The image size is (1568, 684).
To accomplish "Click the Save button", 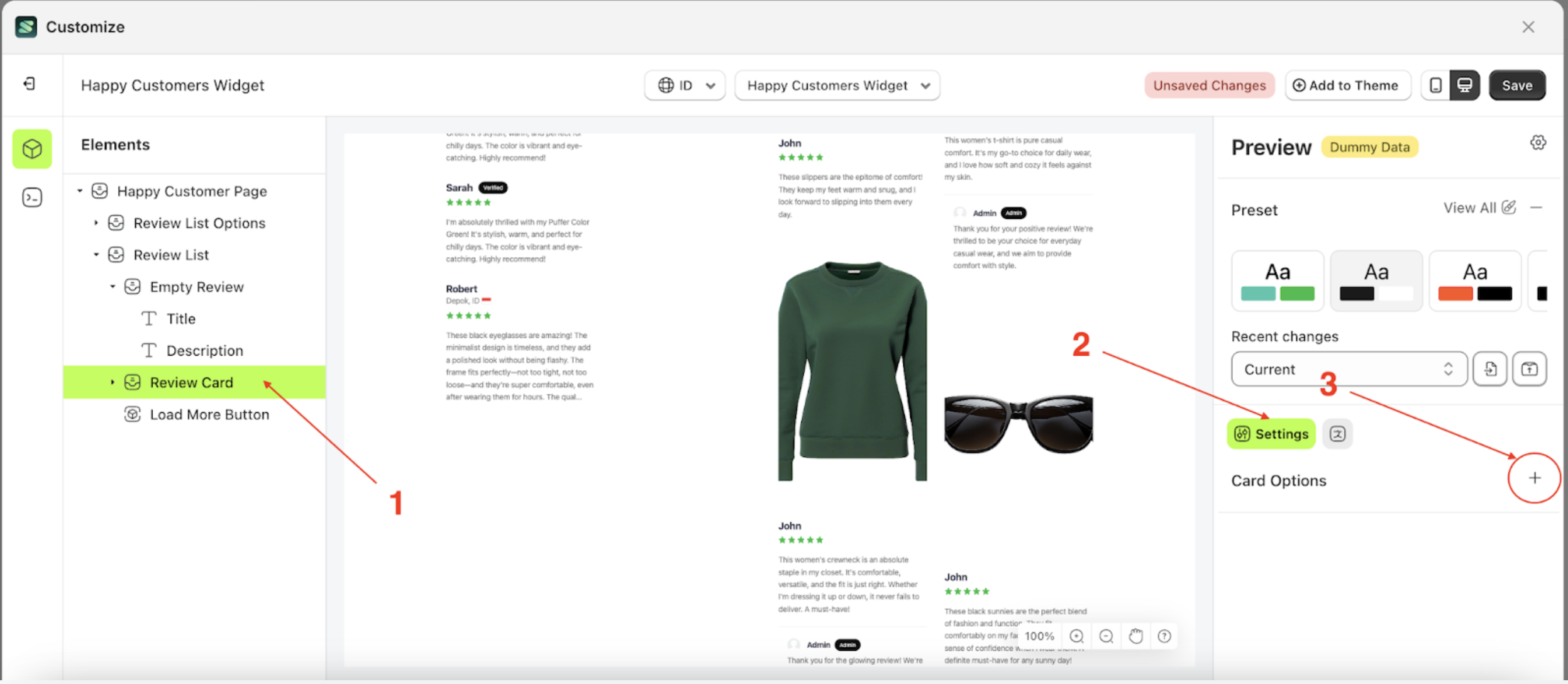I will (x=1516, y=85).
